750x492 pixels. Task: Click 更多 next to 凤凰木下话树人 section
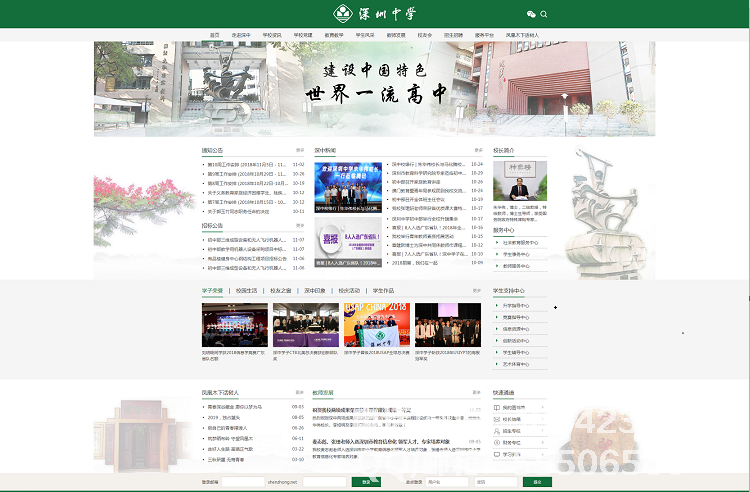tap(299, 392)
